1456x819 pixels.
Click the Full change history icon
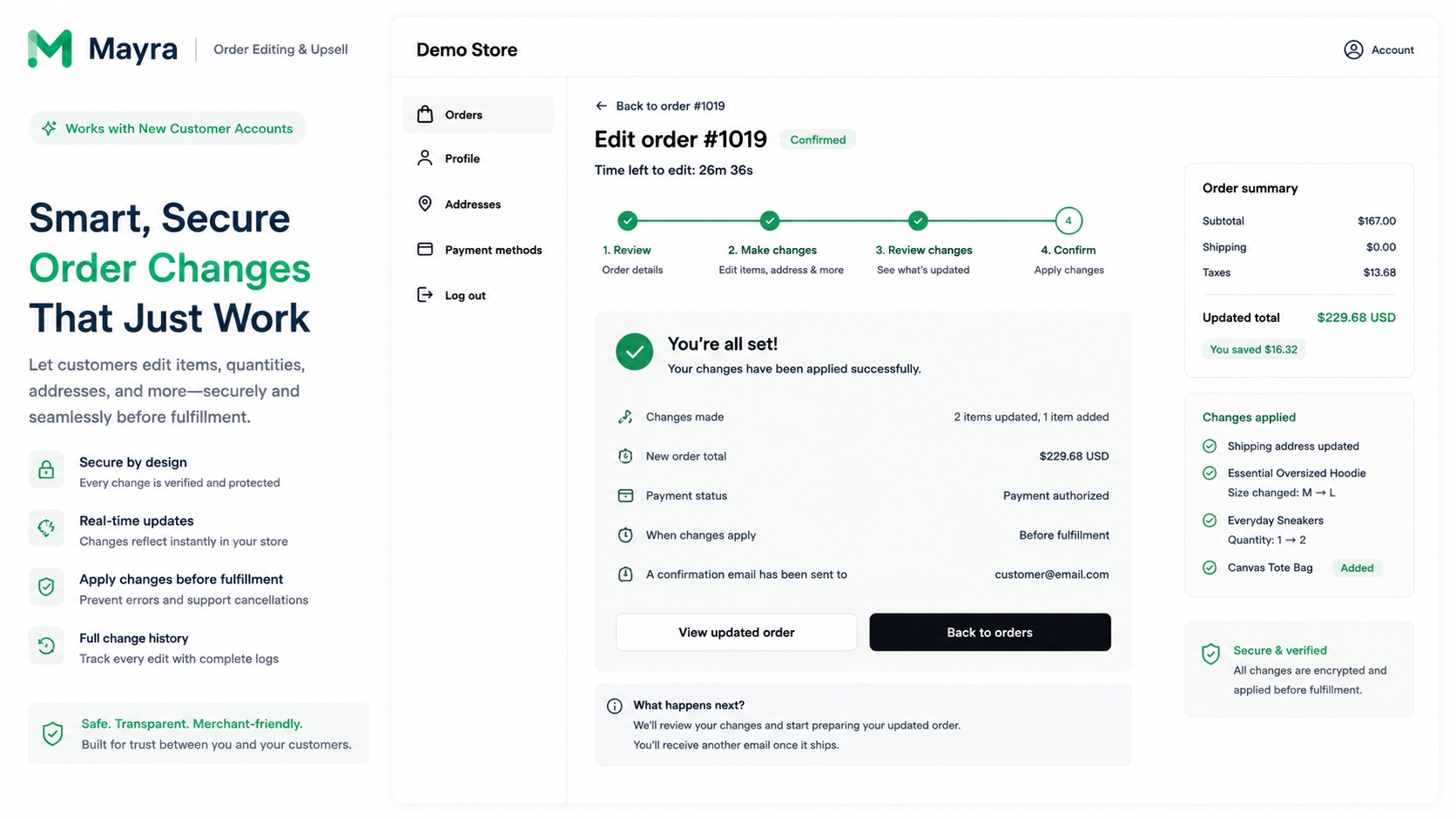46,646
